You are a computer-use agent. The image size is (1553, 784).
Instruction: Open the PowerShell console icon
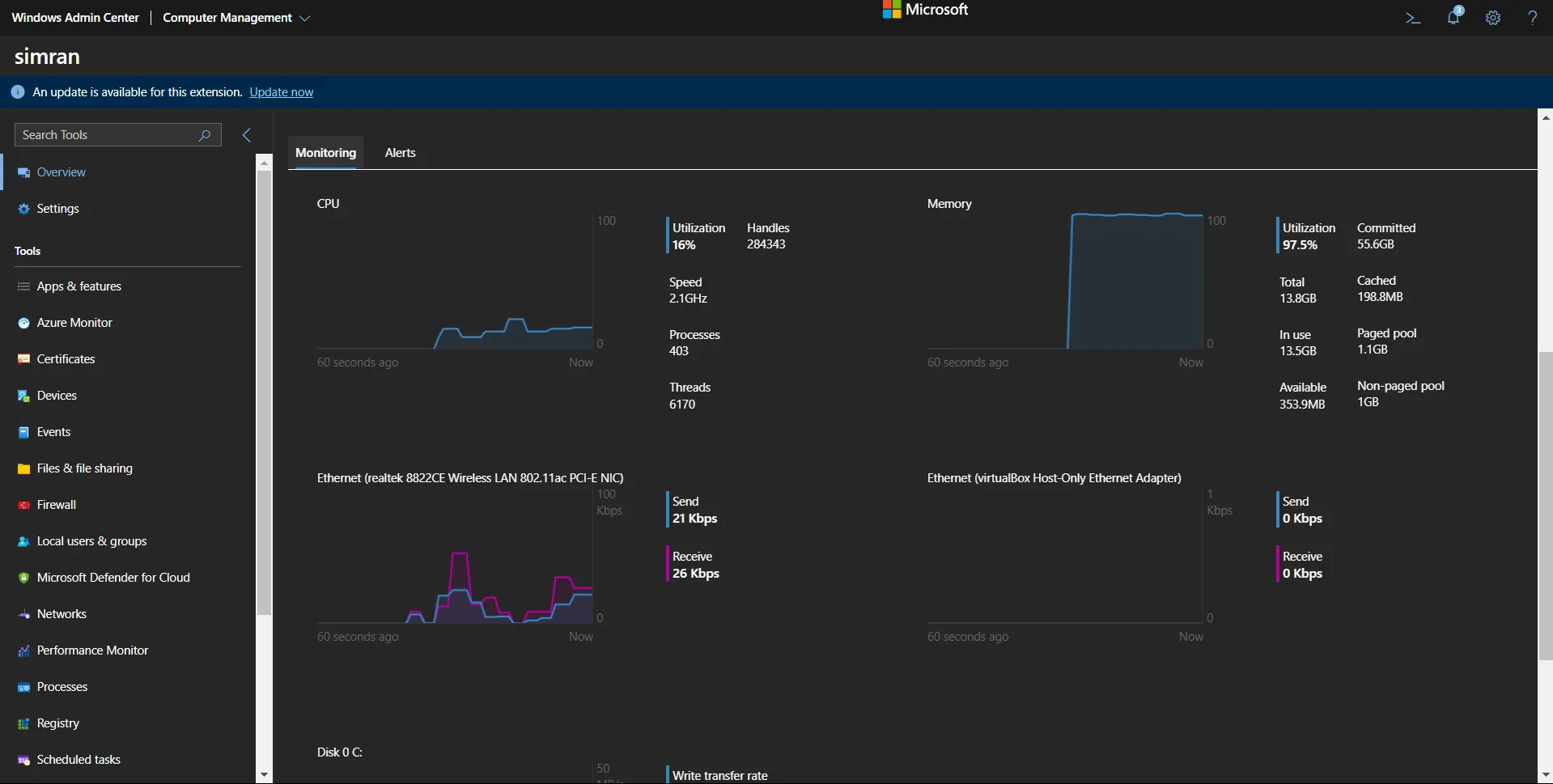point(1413,18)
